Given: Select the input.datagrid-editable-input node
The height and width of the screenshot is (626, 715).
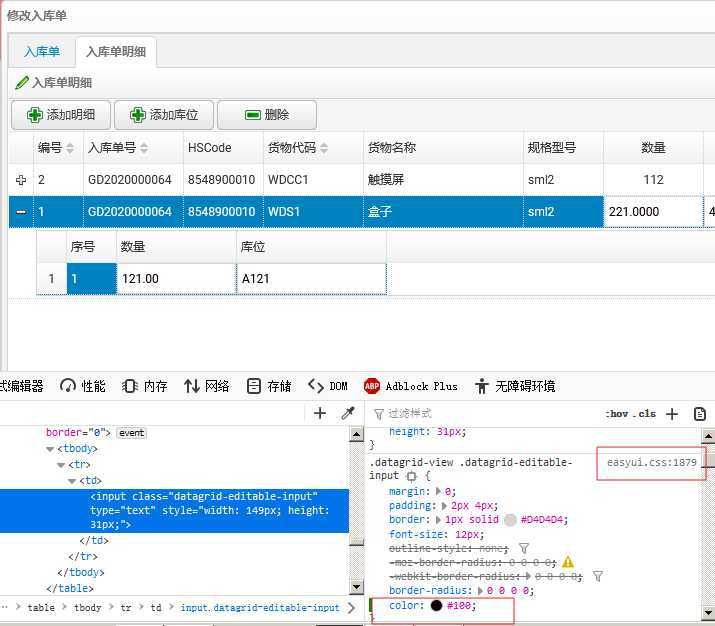Looking at the screenshot, I should [174, 510].
